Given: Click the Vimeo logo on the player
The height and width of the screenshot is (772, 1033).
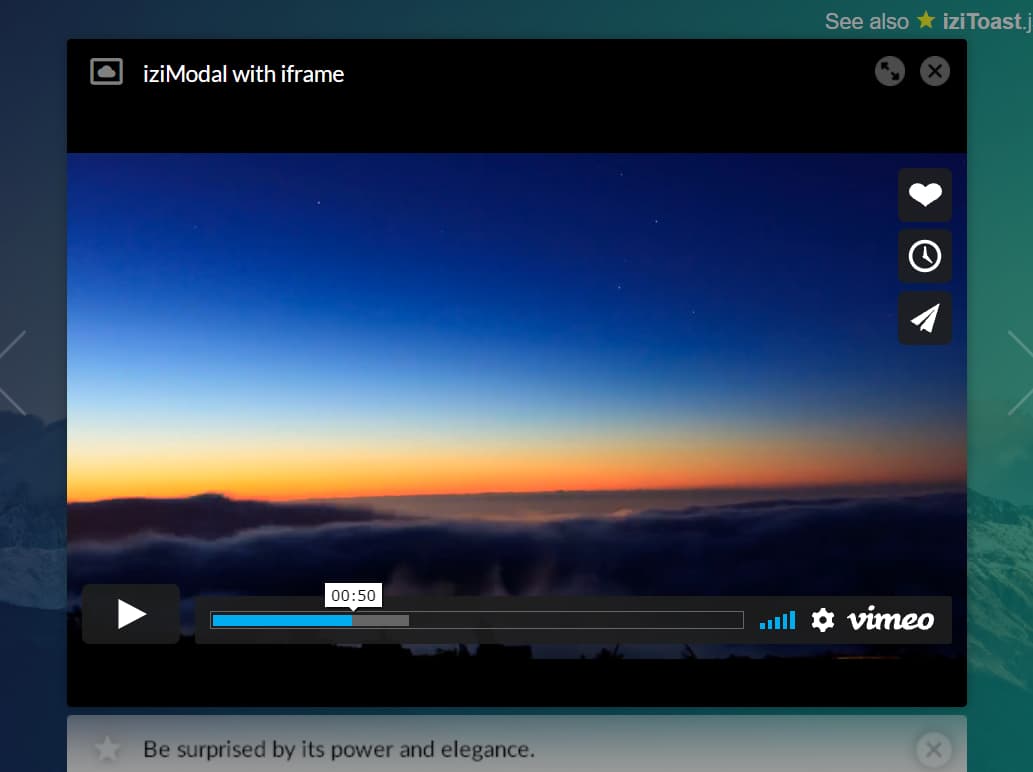Looking at the screenshot, I should (891, 620).
